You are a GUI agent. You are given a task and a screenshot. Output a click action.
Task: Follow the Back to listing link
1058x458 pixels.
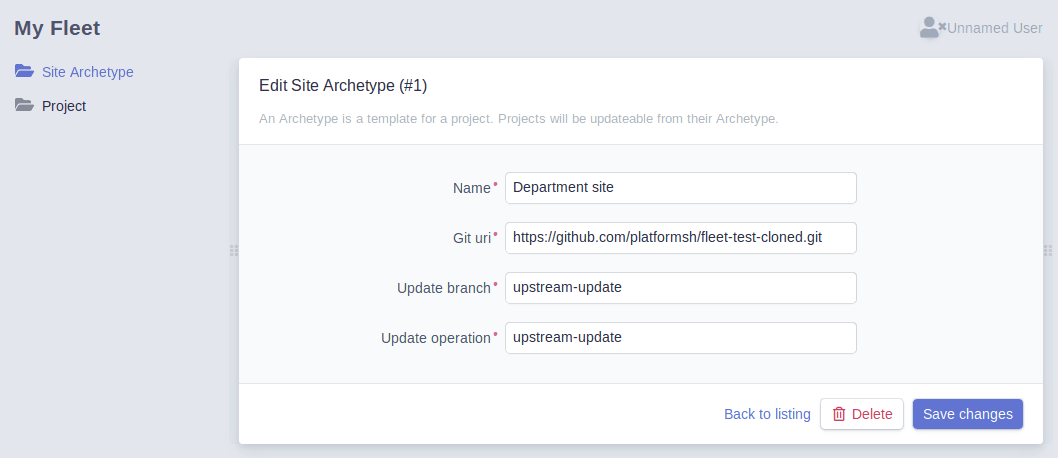coord(767,414)
